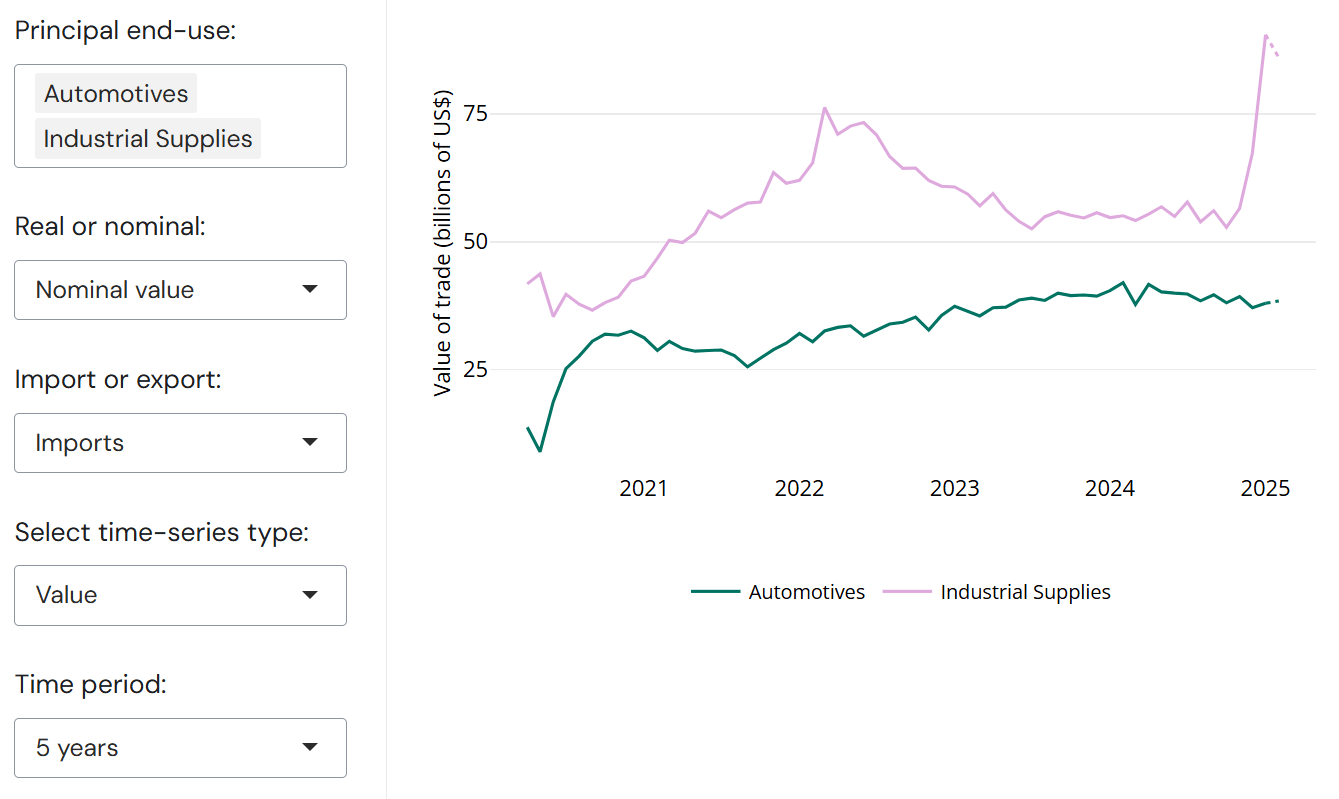This screenshot has width=1339, height=799.
Task: Select the Automotives chip in Principal end-use
Action: coord(116,94)
